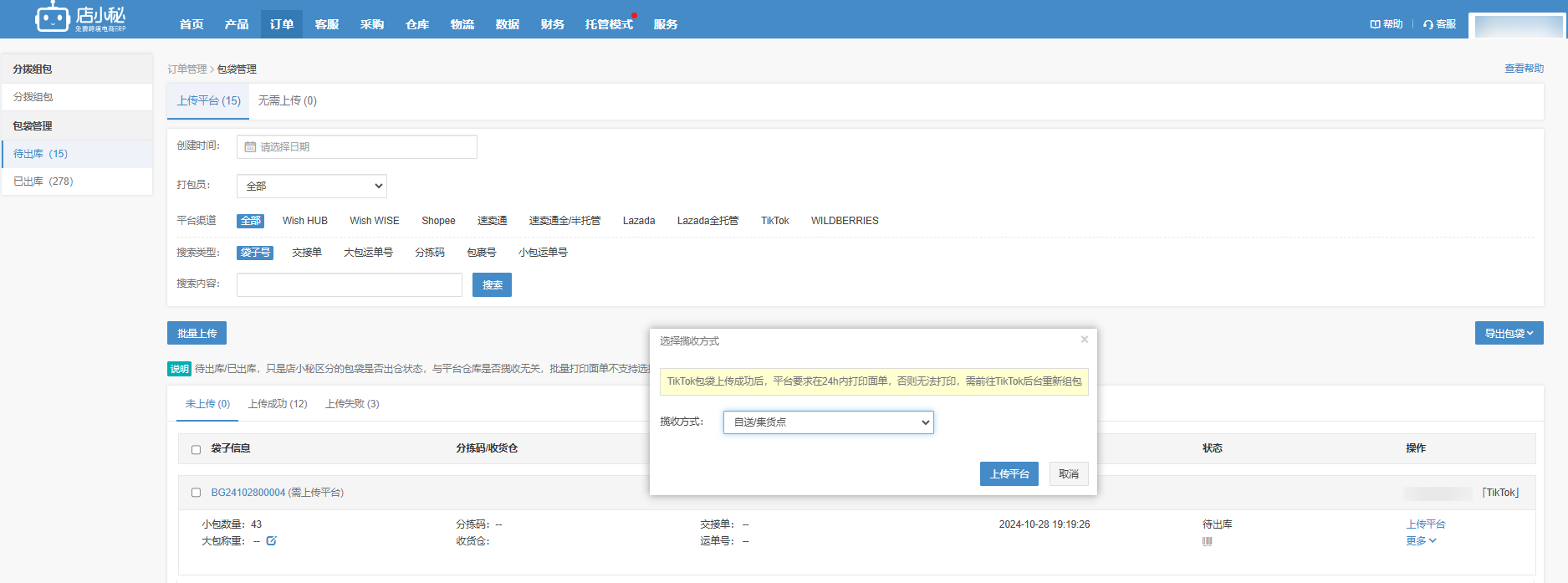Click the 搜索 button
The height and width of the screenshot is (583, 1568).
click(492, 285)
